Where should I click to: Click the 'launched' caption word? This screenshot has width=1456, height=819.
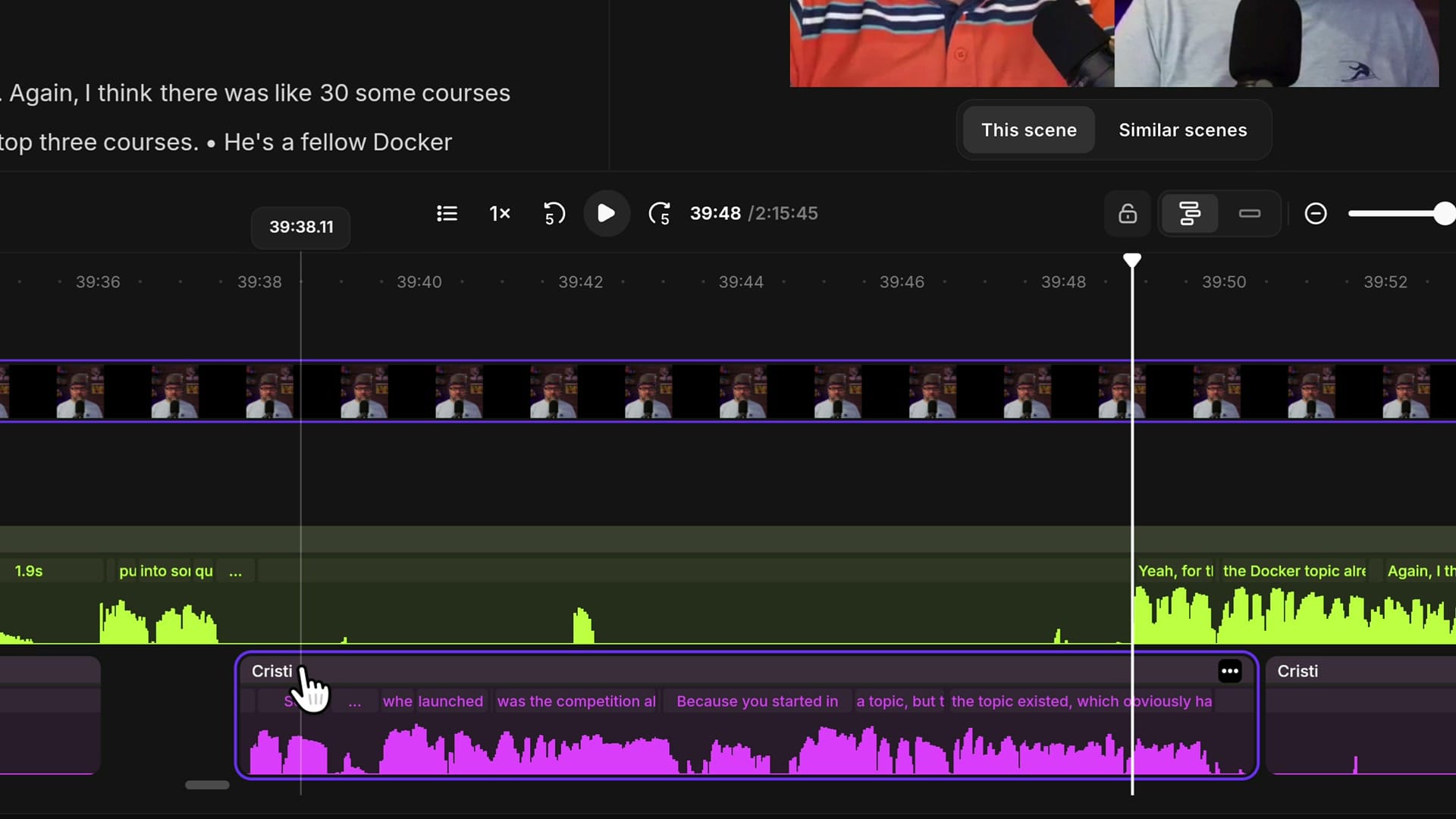[450, 701]
